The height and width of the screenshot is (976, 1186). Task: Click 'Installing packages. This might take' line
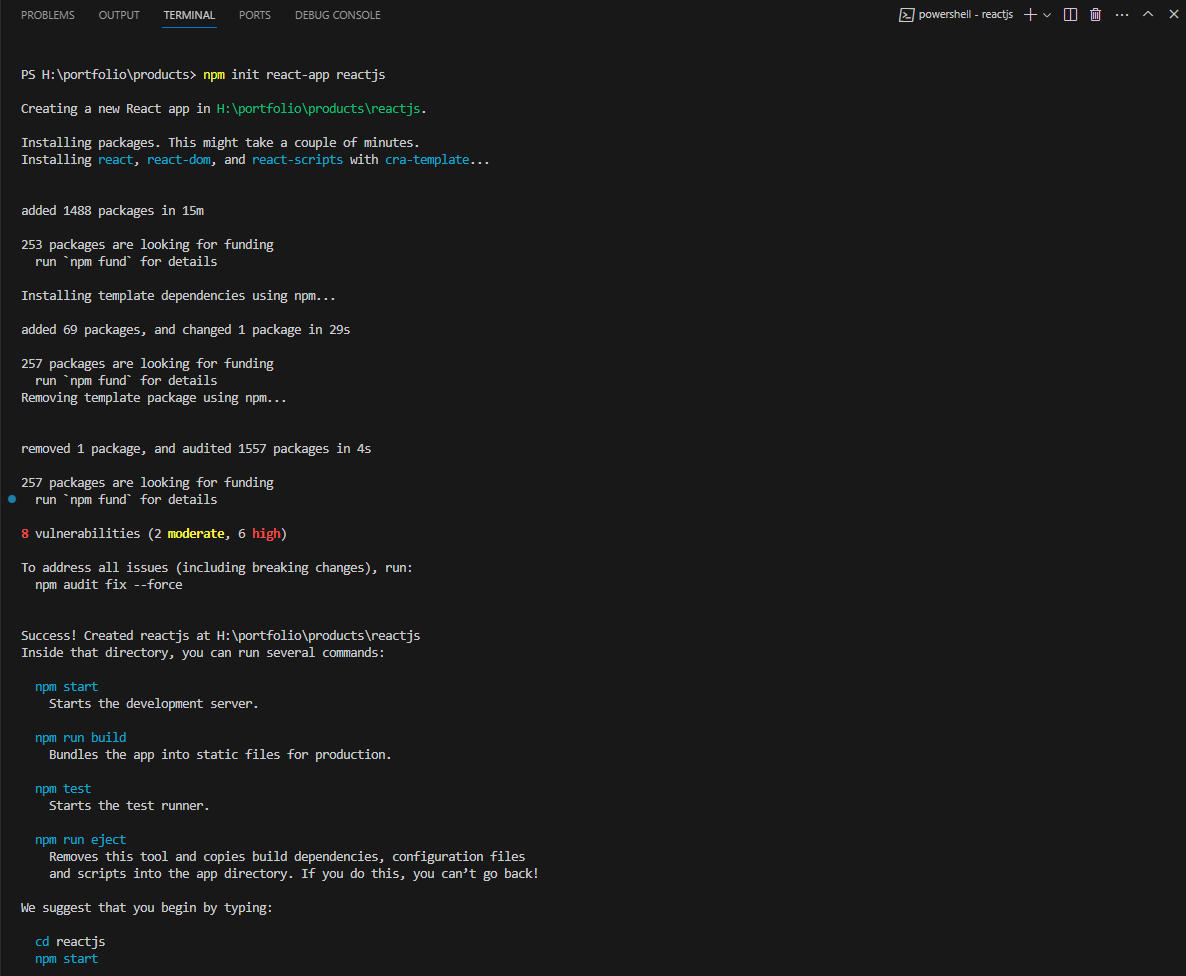point(220,142)
